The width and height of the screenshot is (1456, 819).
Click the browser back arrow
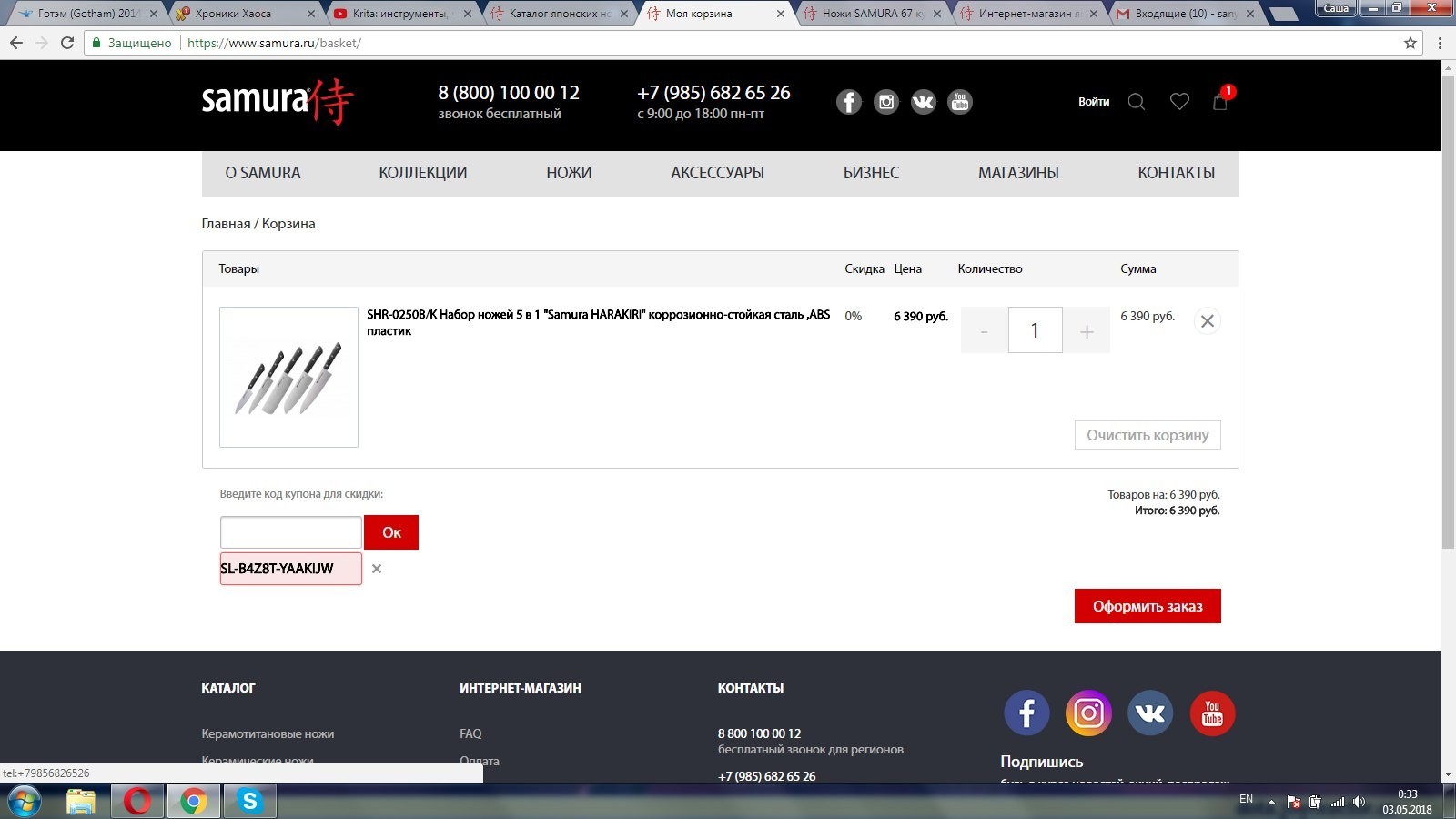click(x=16, y=43)
